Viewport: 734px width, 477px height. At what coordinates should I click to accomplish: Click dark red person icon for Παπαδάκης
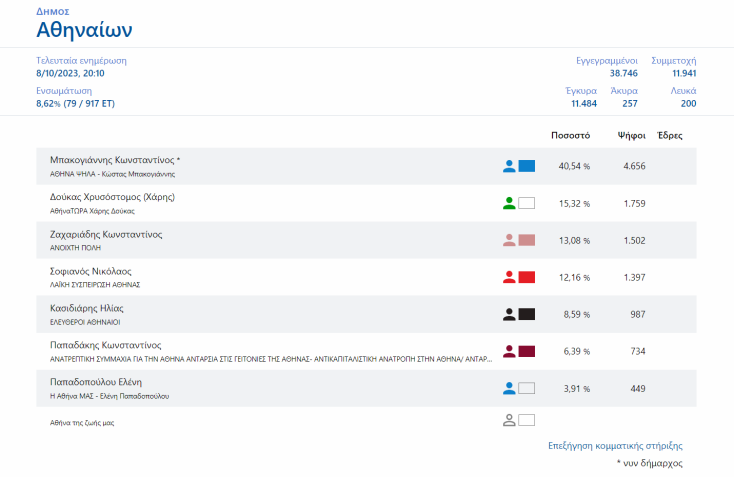tap(509, 351)
